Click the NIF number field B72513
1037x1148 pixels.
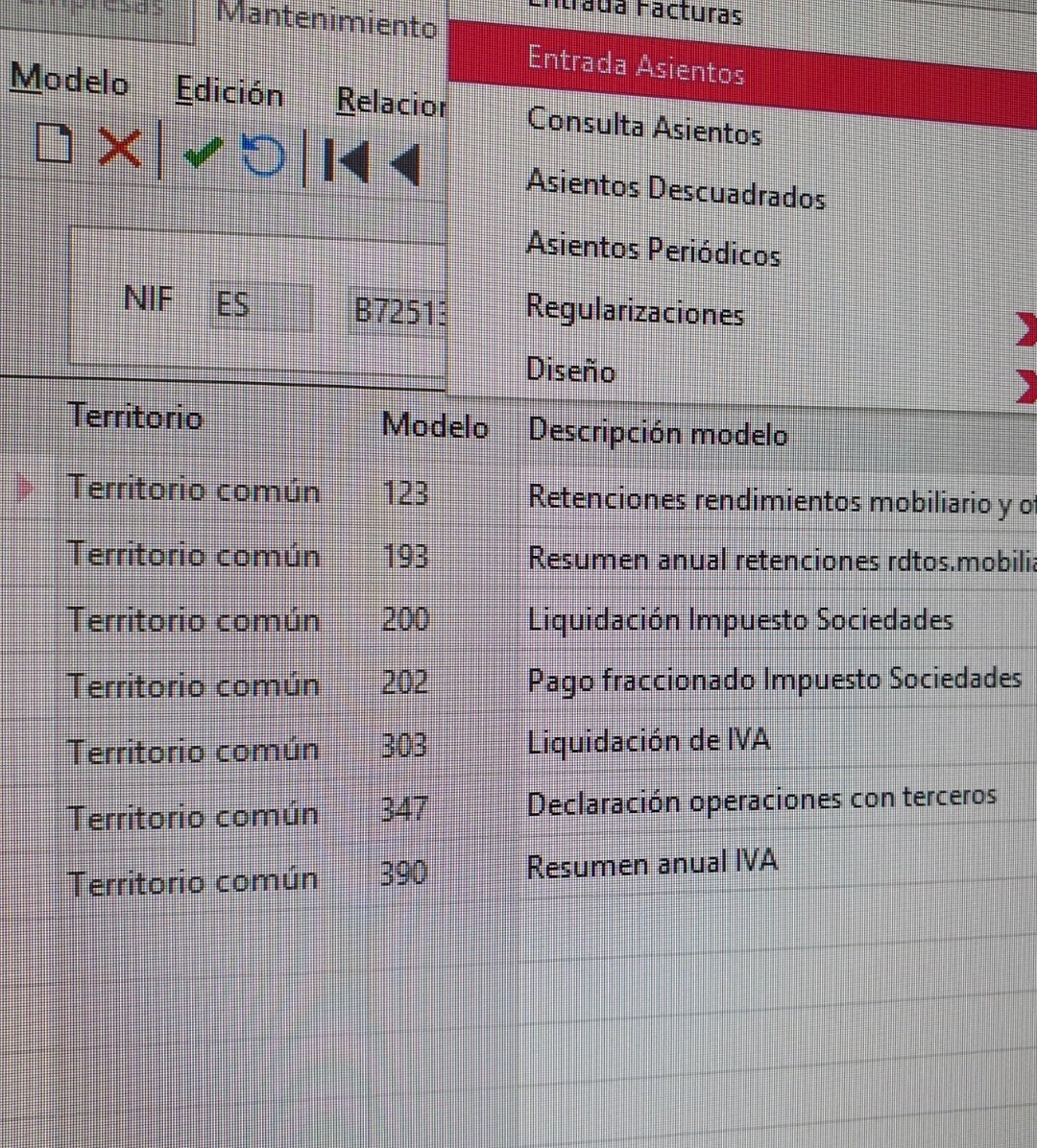tap(398, 311)
